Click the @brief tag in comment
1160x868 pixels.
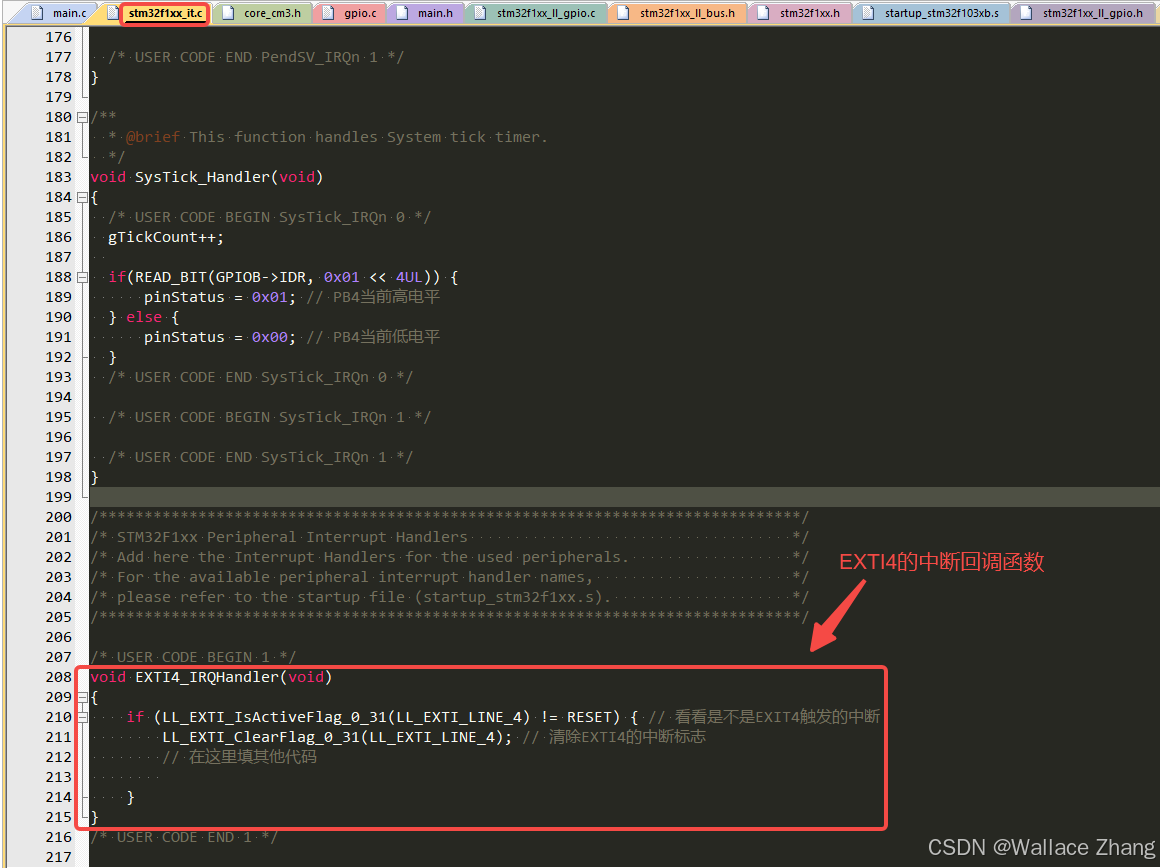[x=153, y=137]
